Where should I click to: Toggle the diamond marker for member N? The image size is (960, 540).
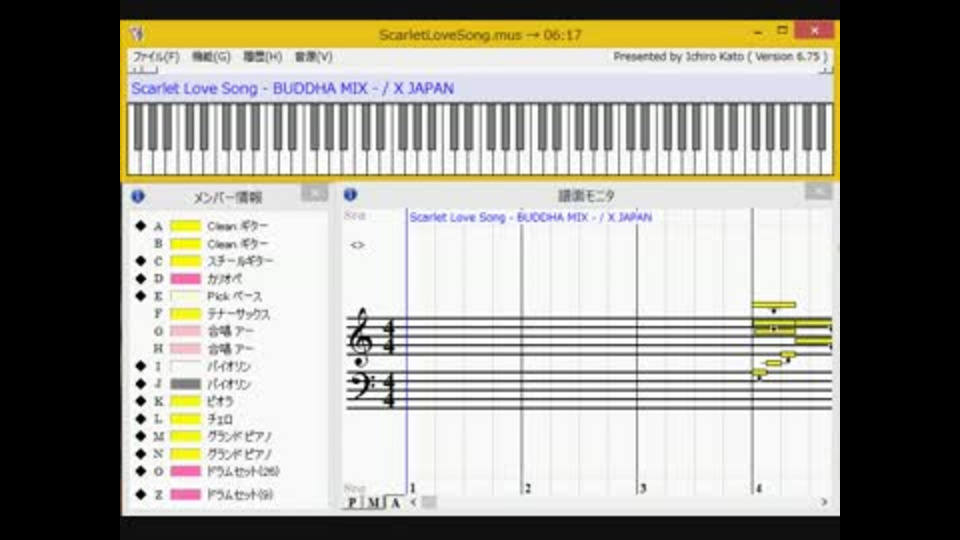point(141,454)
